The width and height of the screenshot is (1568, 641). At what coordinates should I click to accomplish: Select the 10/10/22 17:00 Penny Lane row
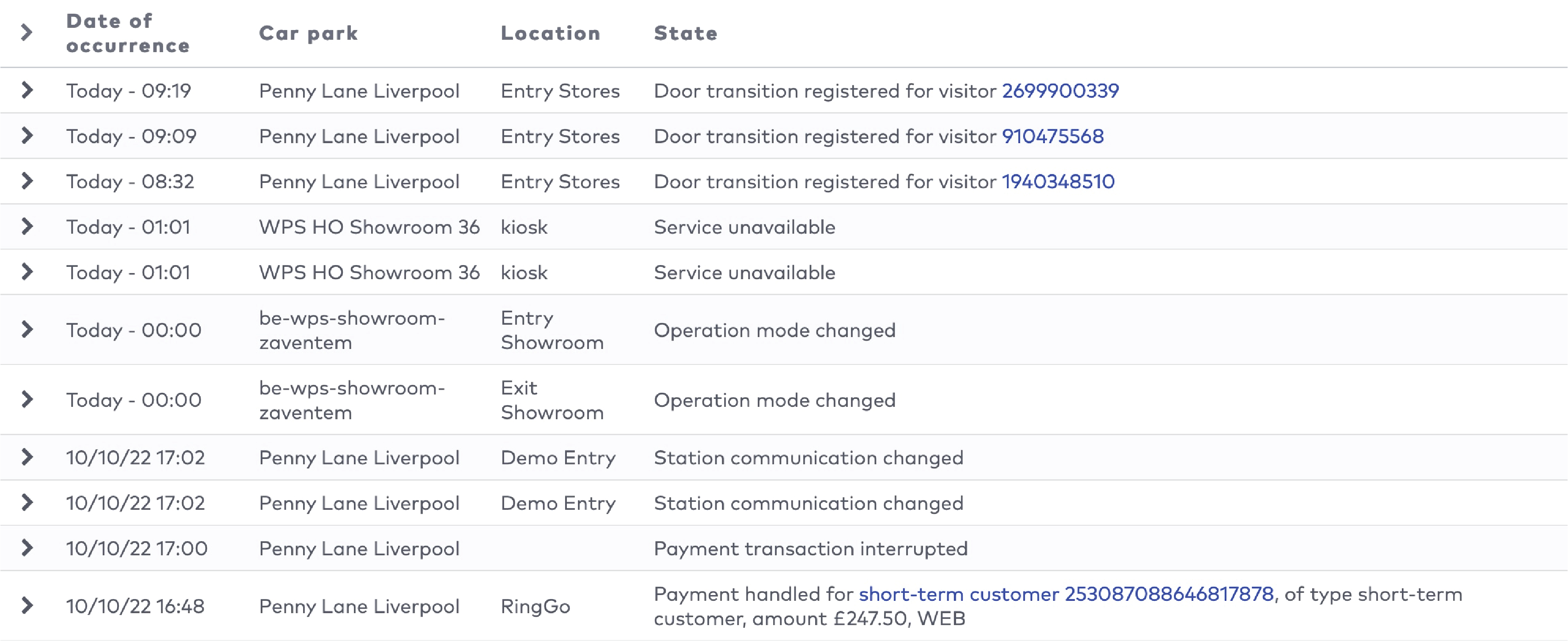358,549
